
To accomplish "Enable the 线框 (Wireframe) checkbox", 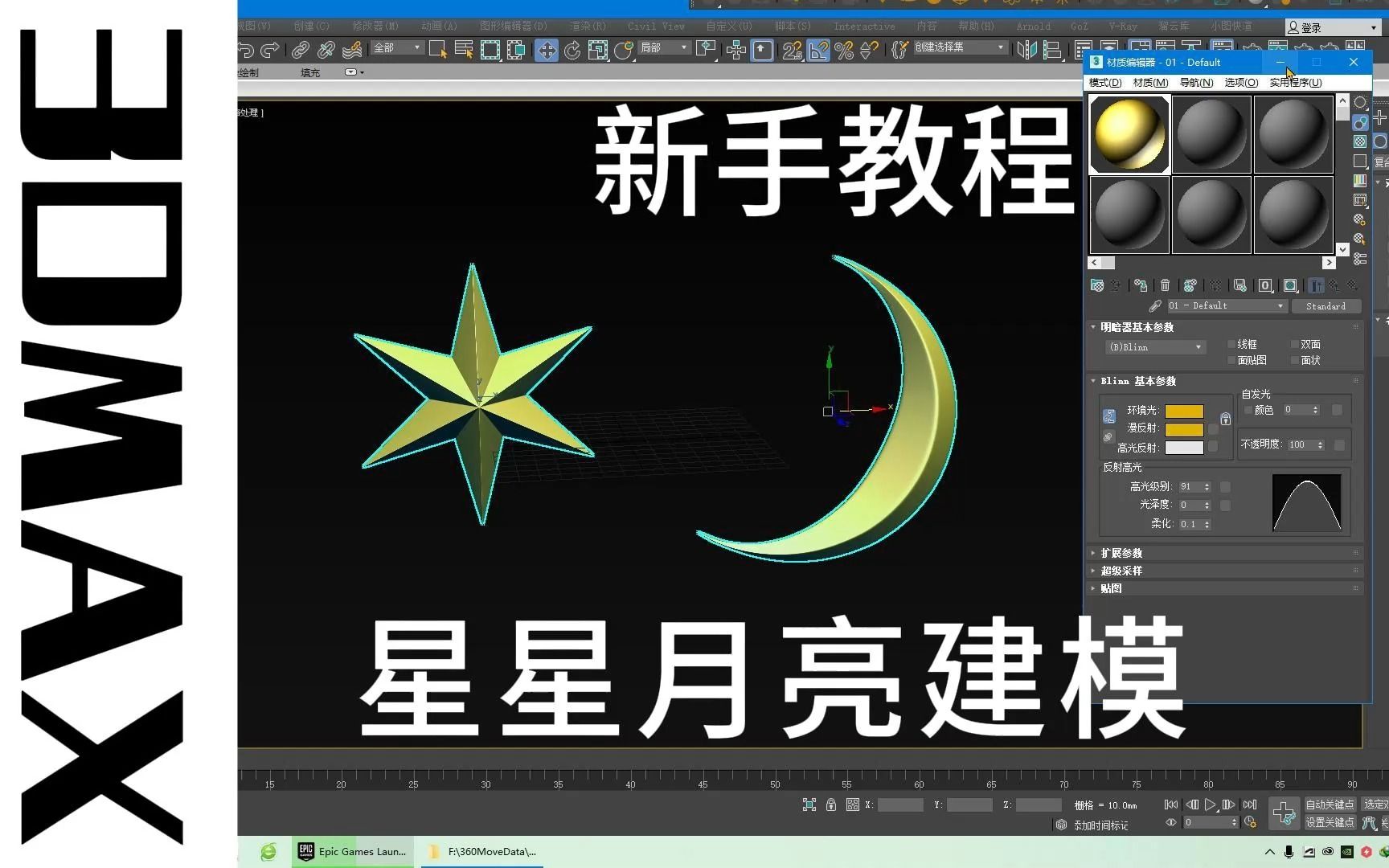I will tap(1232, 344).
